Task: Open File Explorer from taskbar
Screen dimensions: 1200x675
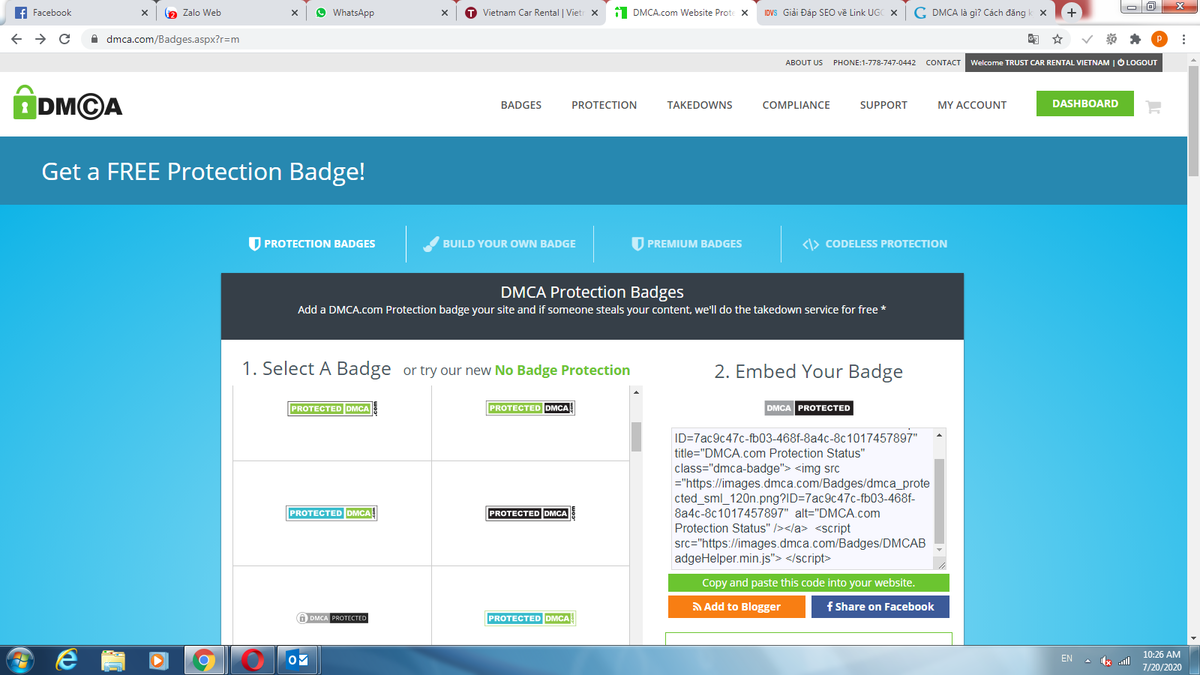Action: tap(113, 660)
